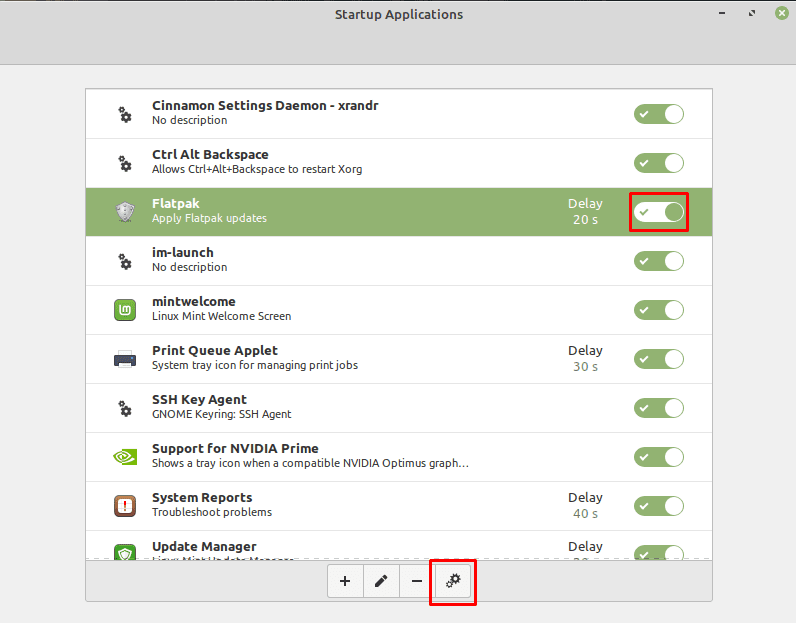Disable the im-launch startup switch

(659, 261)
